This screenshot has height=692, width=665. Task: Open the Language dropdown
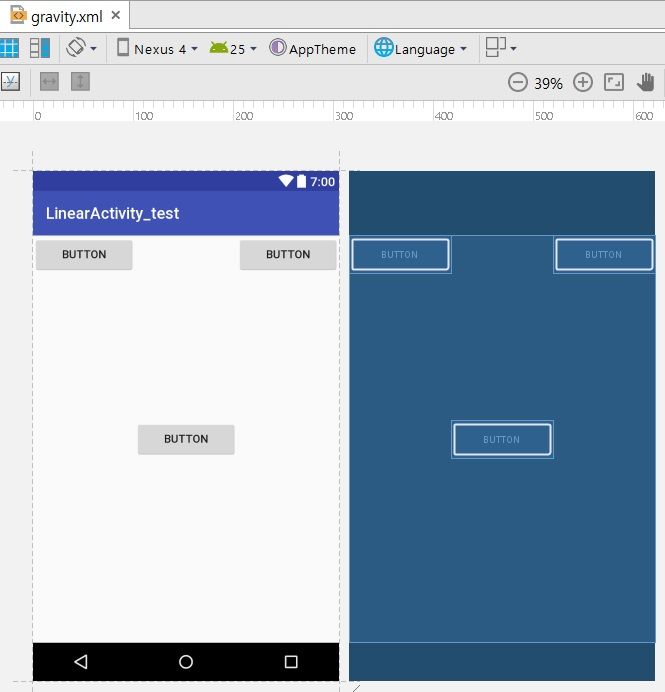[421, 48]
